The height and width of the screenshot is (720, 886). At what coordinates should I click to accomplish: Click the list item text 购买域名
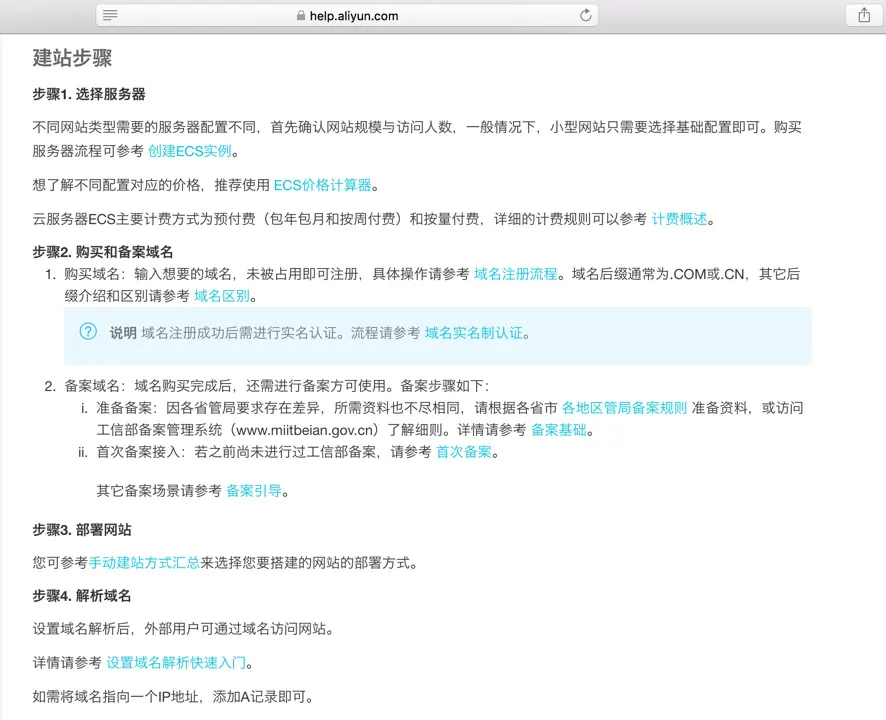pyautogui.click(x=92, y=274)
